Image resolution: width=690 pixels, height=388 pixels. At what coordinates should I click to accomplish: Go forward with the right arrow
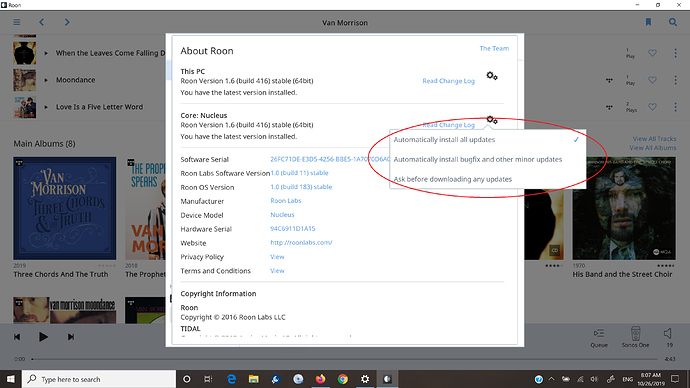67,22
